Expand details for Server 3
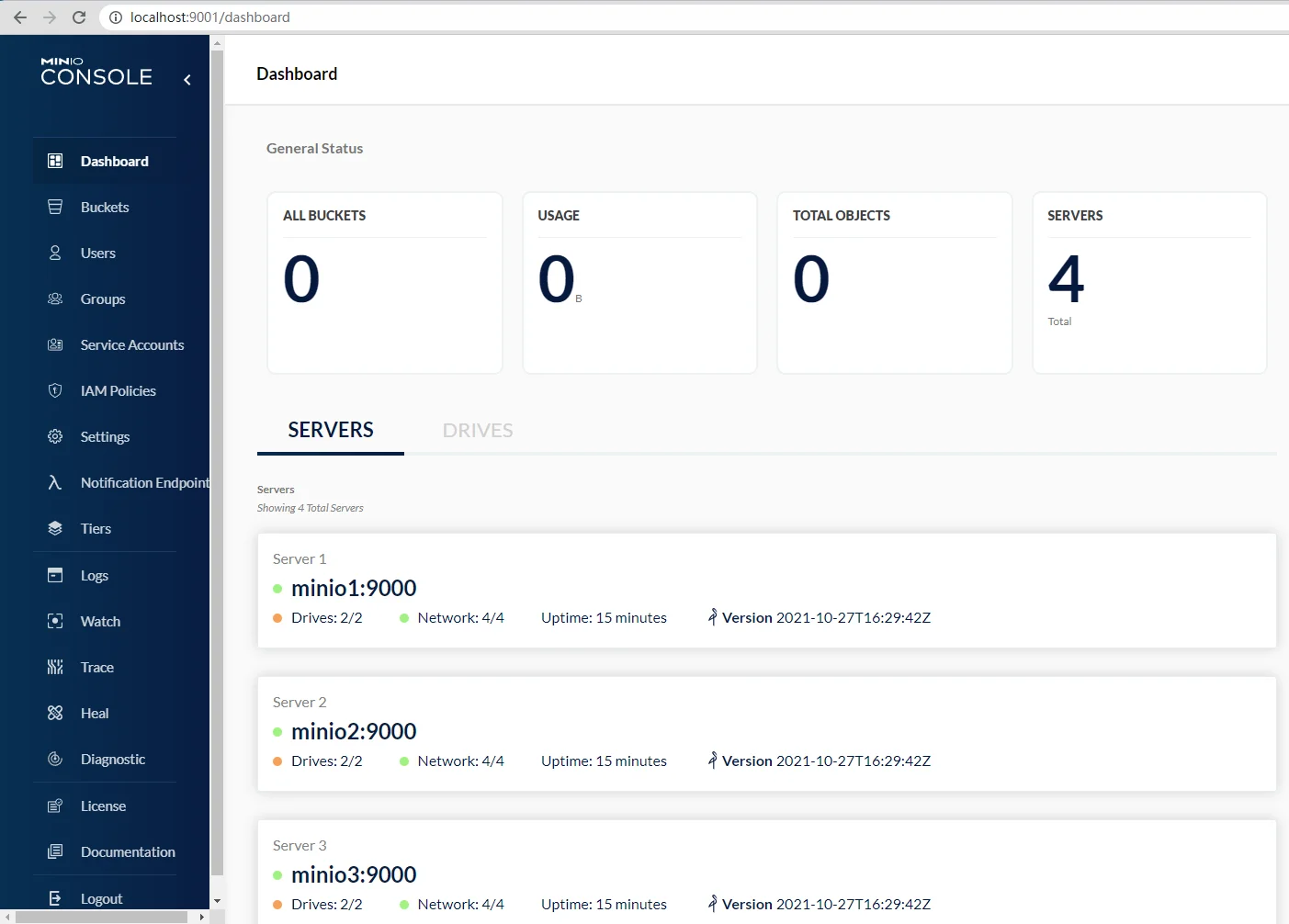Image resolution: width=1289 pixels, height=924 pixels. pyautogui.click(x=767, y=873)
